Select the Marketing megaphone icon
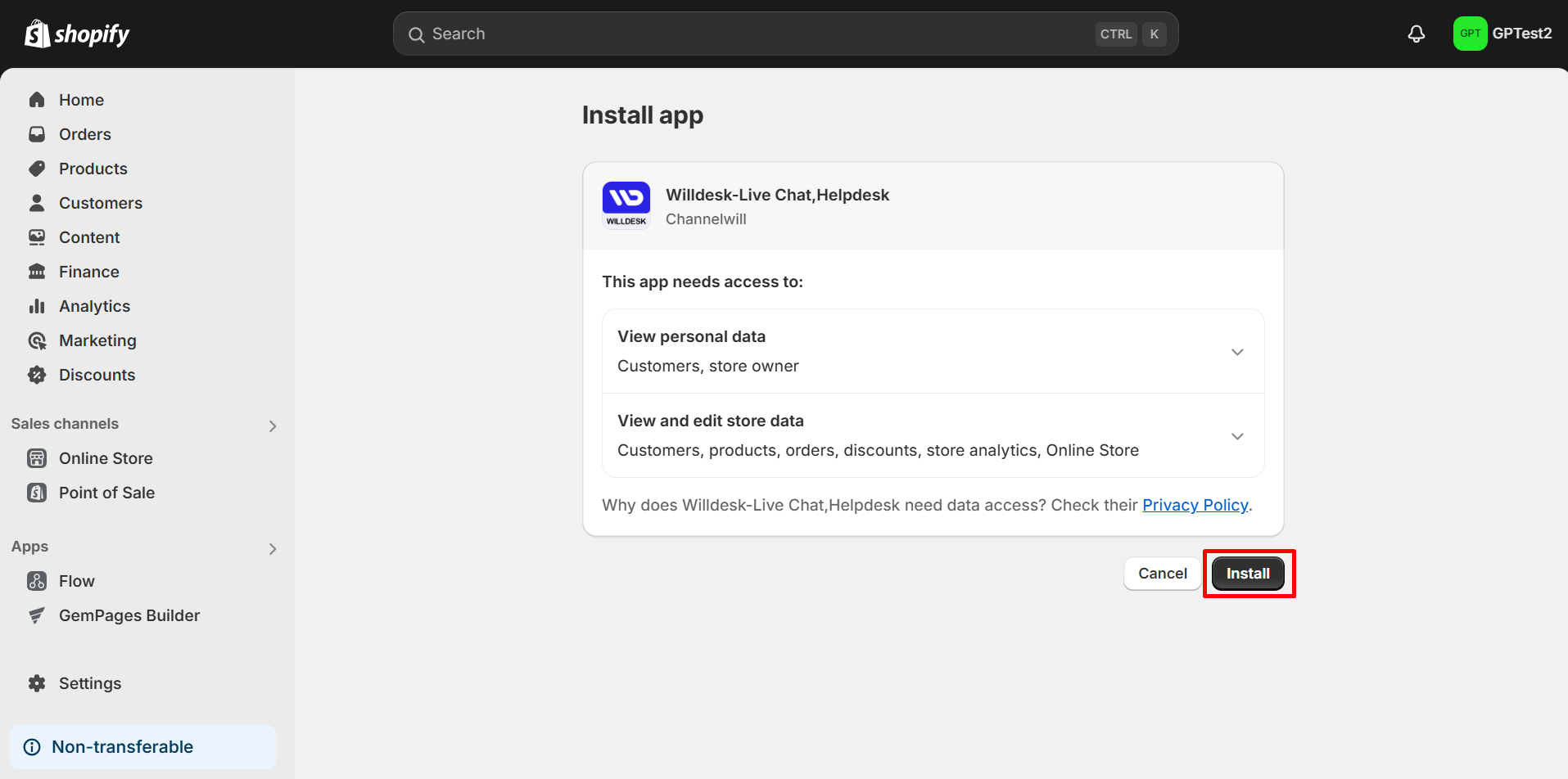 [37, 340]
